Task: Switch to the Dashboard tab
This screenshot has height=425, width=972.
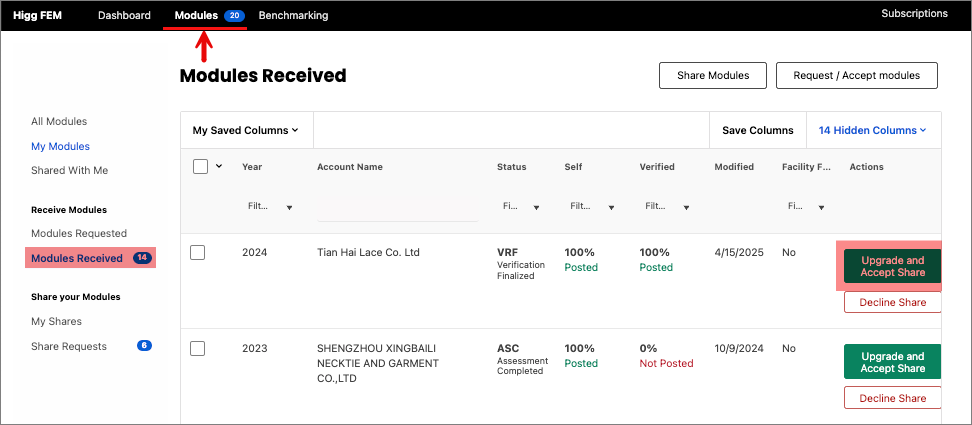Action: coord(124,15)
